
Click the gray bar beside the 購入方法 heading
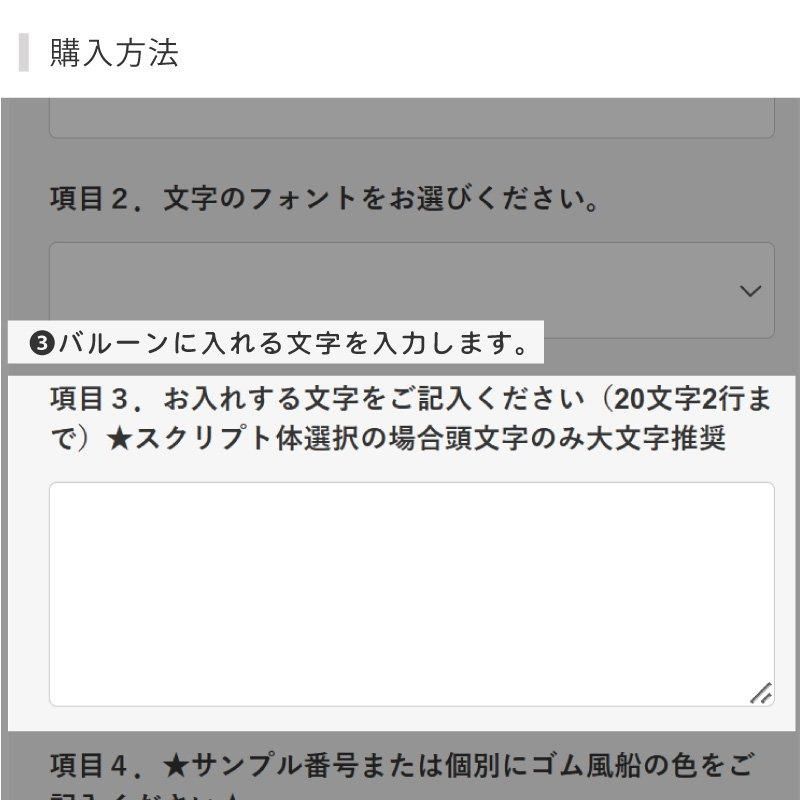[x=23, y=53]
